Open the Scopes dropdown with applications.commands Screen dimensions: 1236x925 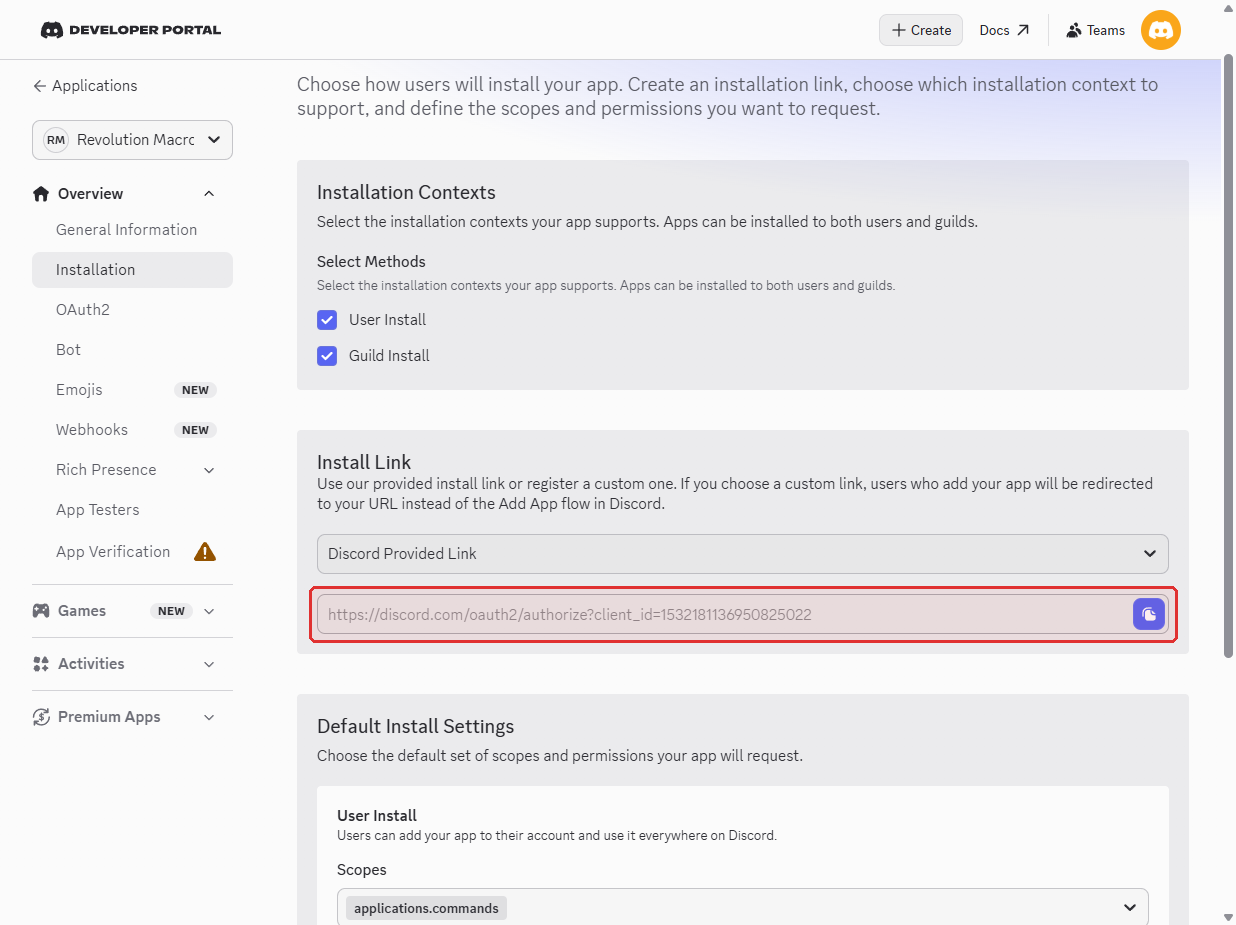[x=743, y=908]
